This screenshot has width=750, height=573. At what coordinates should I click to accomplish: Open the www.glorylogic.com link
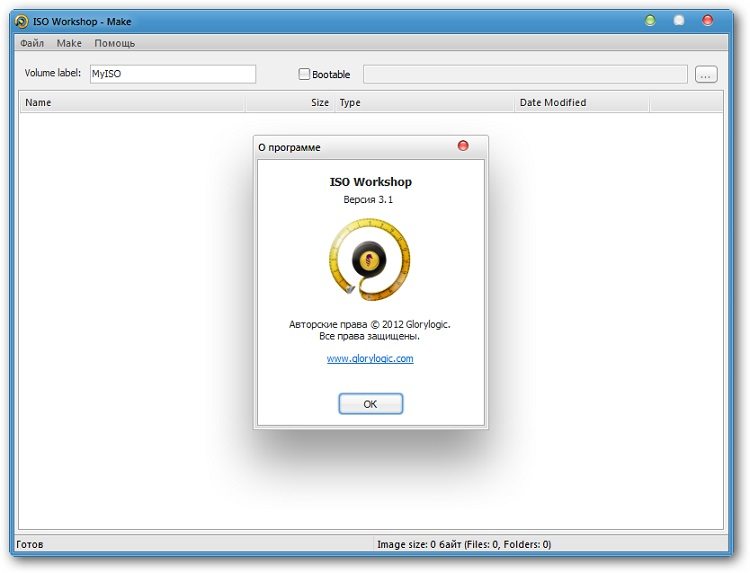click(370, 358)
